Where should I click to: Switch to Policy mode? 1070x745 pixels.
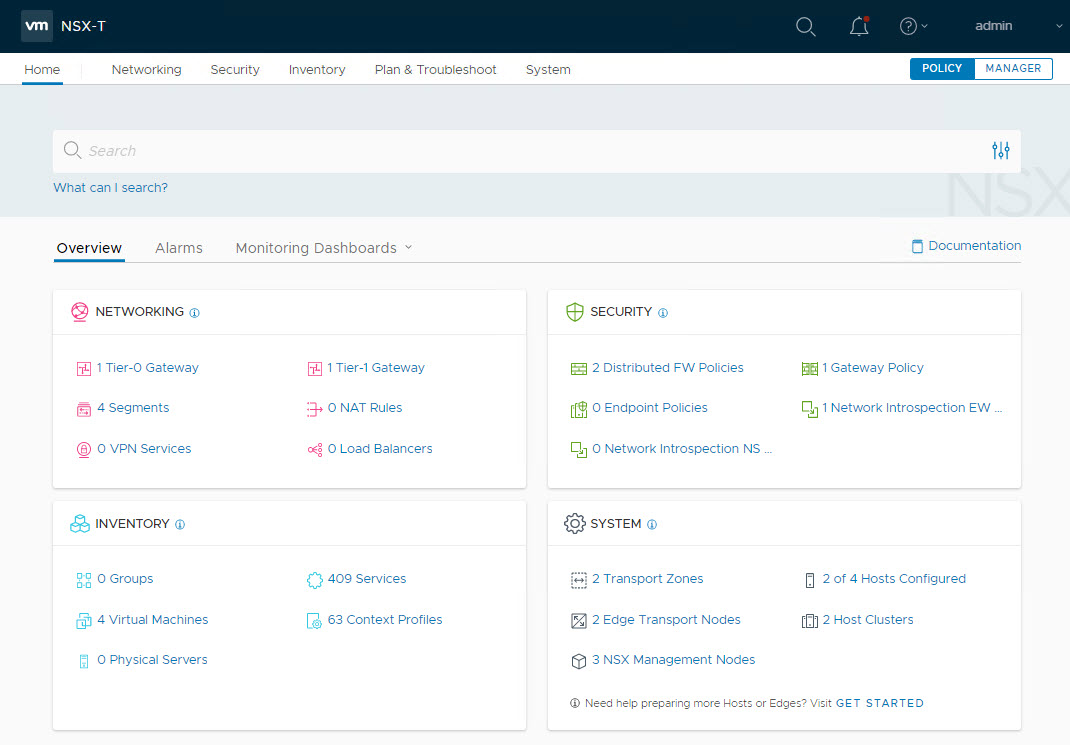(x=942, y=69)
